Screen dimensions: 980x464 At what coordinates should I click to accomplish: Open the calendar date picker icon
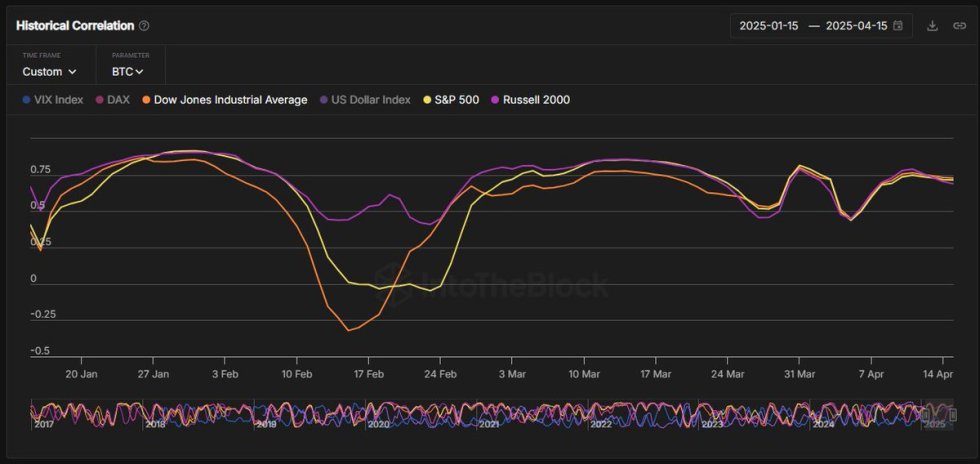click(898, 26)
